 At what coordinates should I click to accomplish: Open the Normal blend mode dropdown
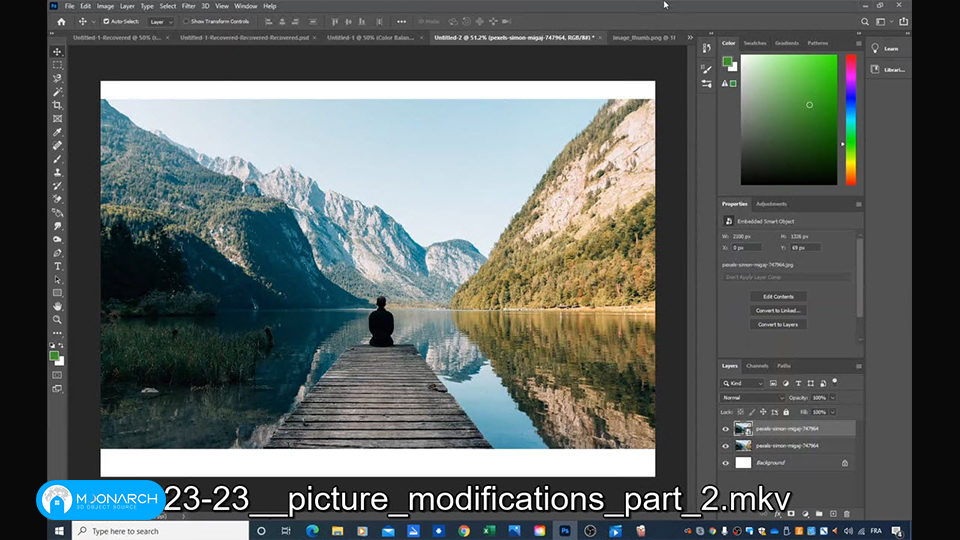click(x=752, y=398)
